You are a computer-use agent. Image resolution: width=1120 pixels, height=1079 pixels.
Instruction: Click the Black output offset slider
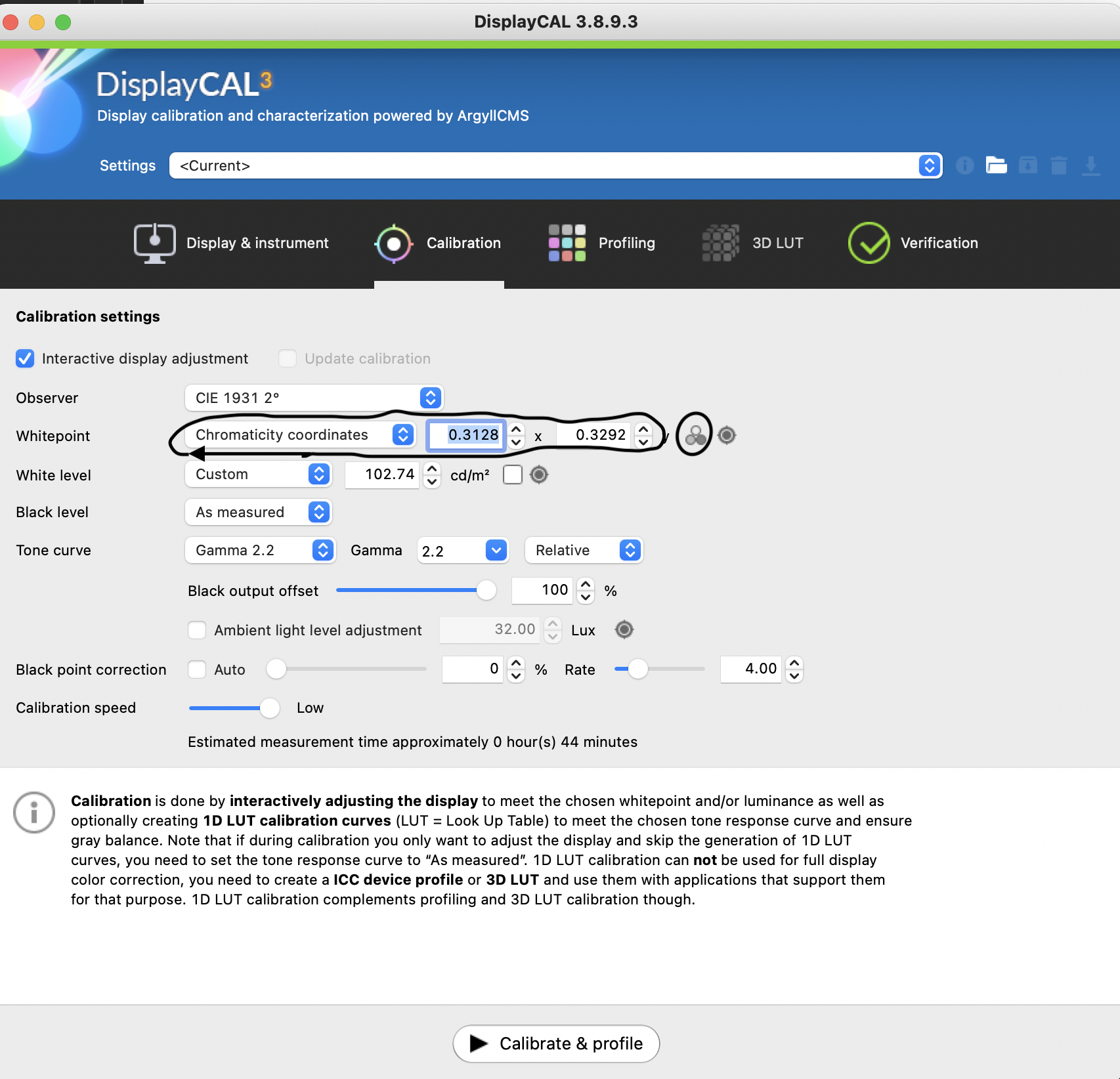pos(416,591)
